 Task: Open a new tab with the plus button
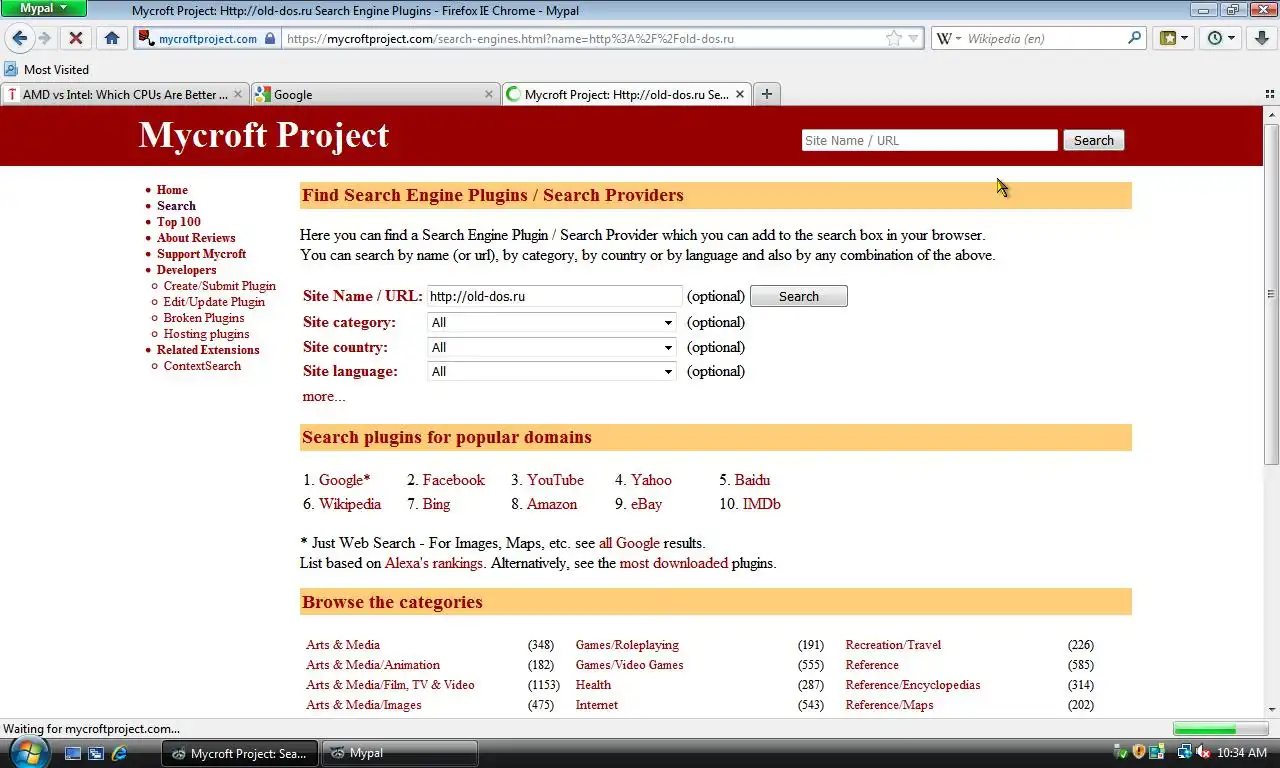pos(767,94)
